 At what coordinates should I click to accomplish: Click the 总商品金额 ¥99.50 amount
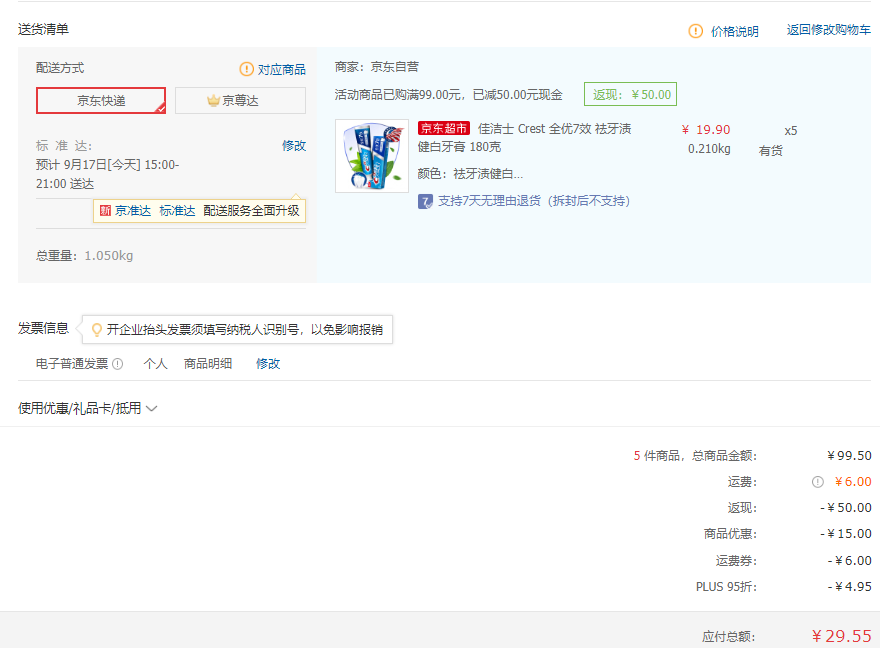849,456
